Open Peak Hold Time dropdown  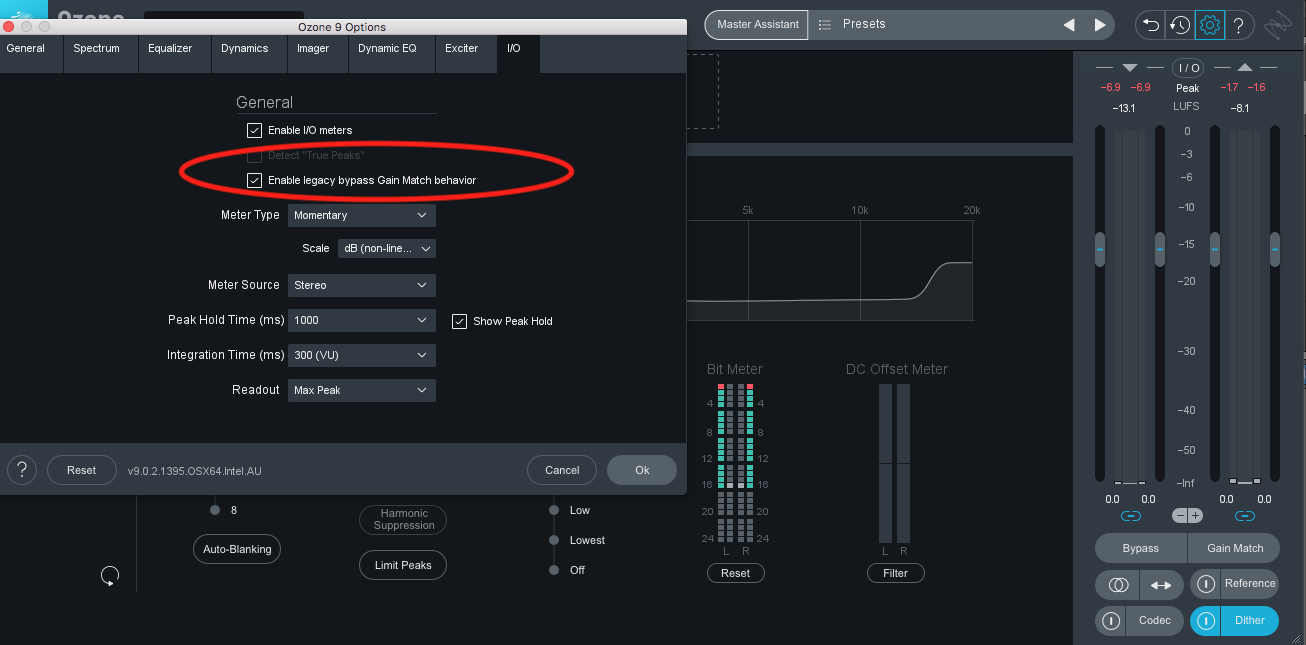point(362,320)
